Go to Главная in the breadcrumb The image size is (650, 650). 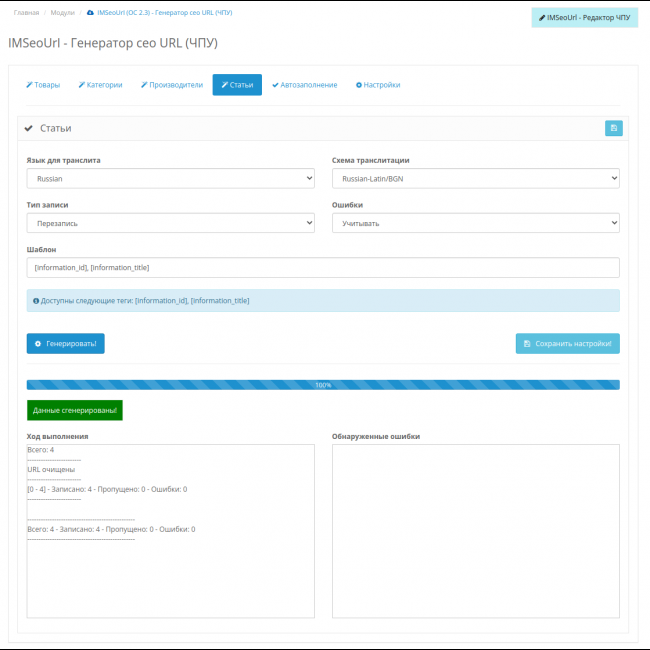[x=27, y=12]
